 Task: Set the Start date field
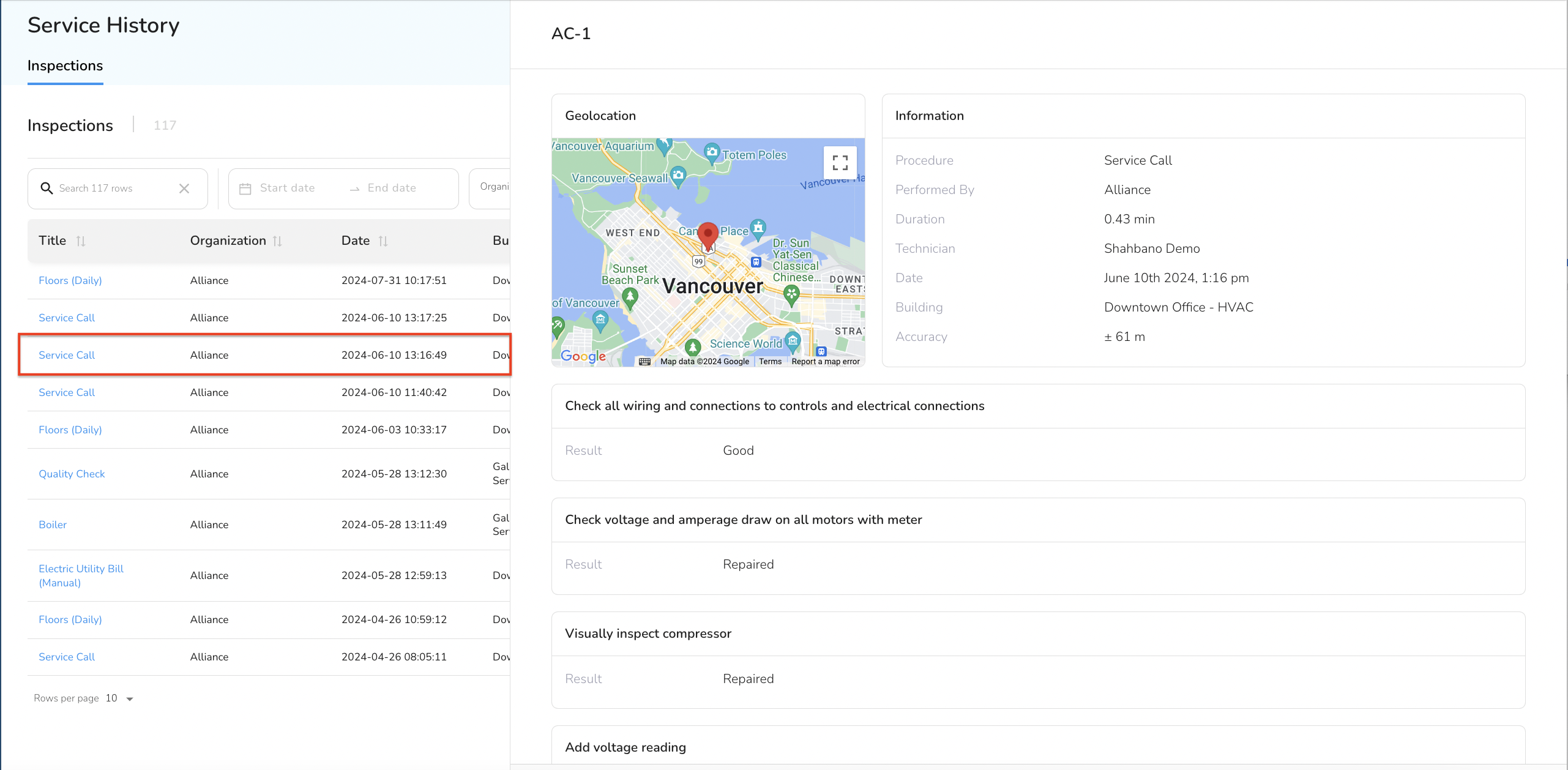[x=287, y=189]
